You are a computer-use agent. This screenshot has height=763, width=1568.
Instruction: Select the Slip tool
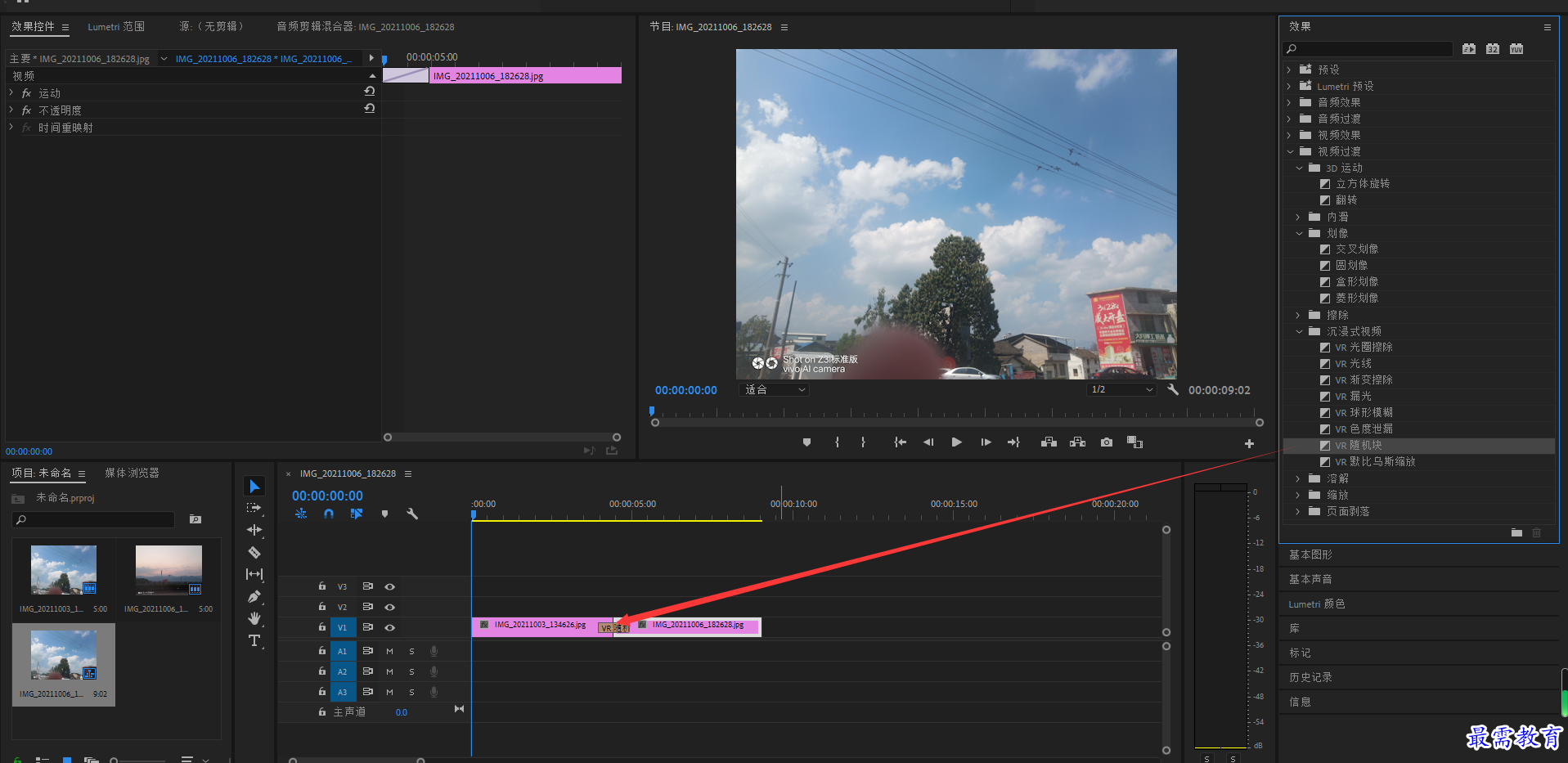[x=254, y=574]
